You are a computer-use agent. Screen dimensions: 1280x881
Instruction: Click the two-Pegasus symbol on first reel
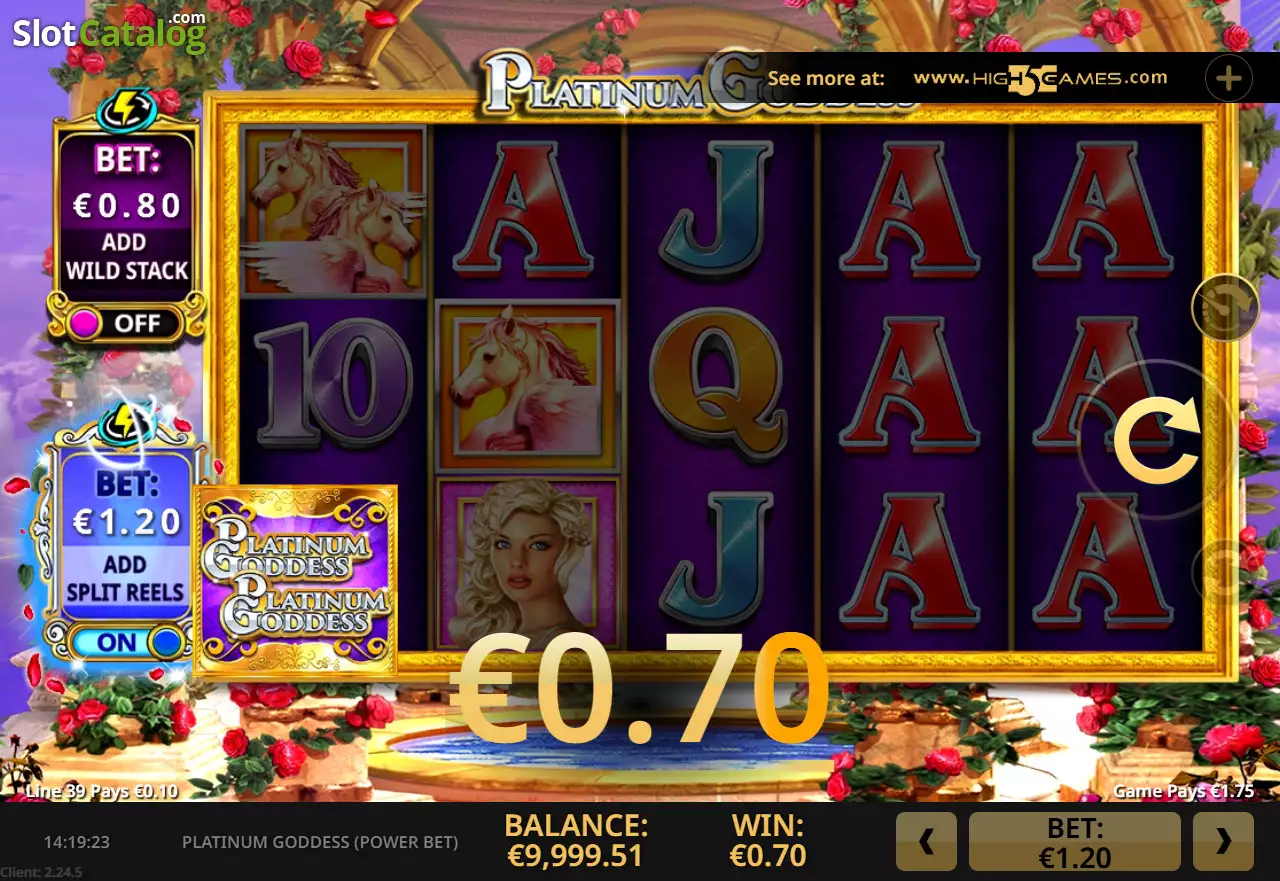pyautogui.click(x=334, y=211)
